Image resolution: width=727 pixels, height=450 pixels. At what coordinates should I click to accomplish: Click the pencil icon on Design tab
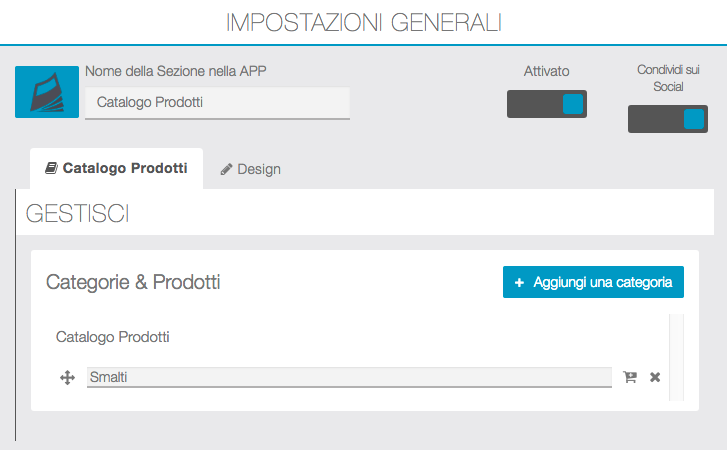227,170
